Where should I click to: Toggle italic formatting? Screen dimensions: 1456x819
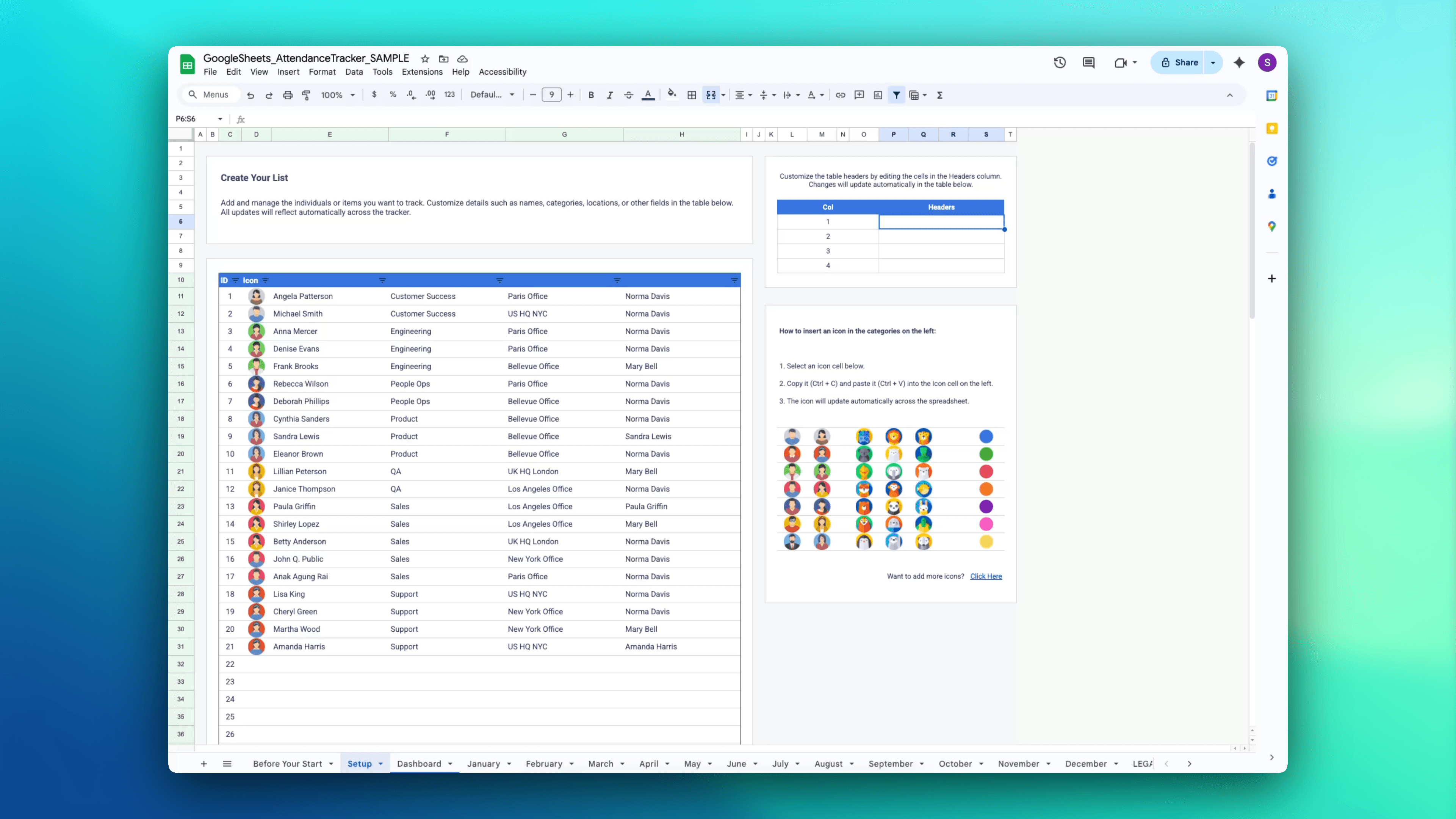610,94
